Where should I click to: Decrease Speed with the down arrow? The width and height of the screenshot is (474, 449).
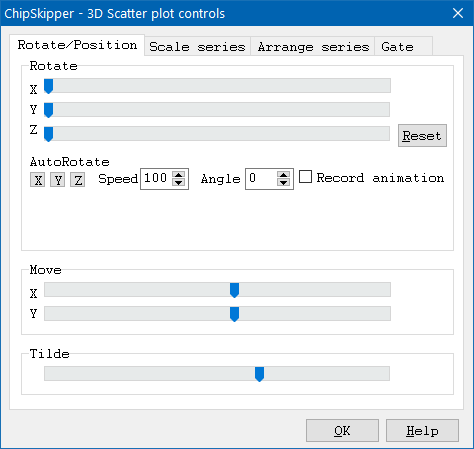(x=179, y=183)
